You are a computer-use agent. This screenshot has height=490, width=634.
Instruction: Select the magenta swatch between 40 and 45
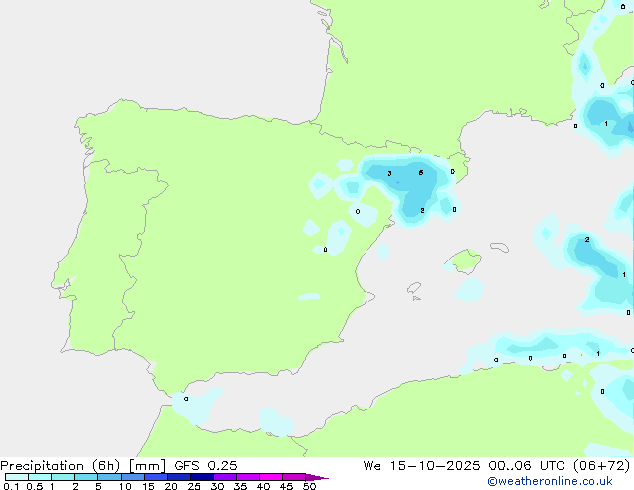click(x=271, y=477)
